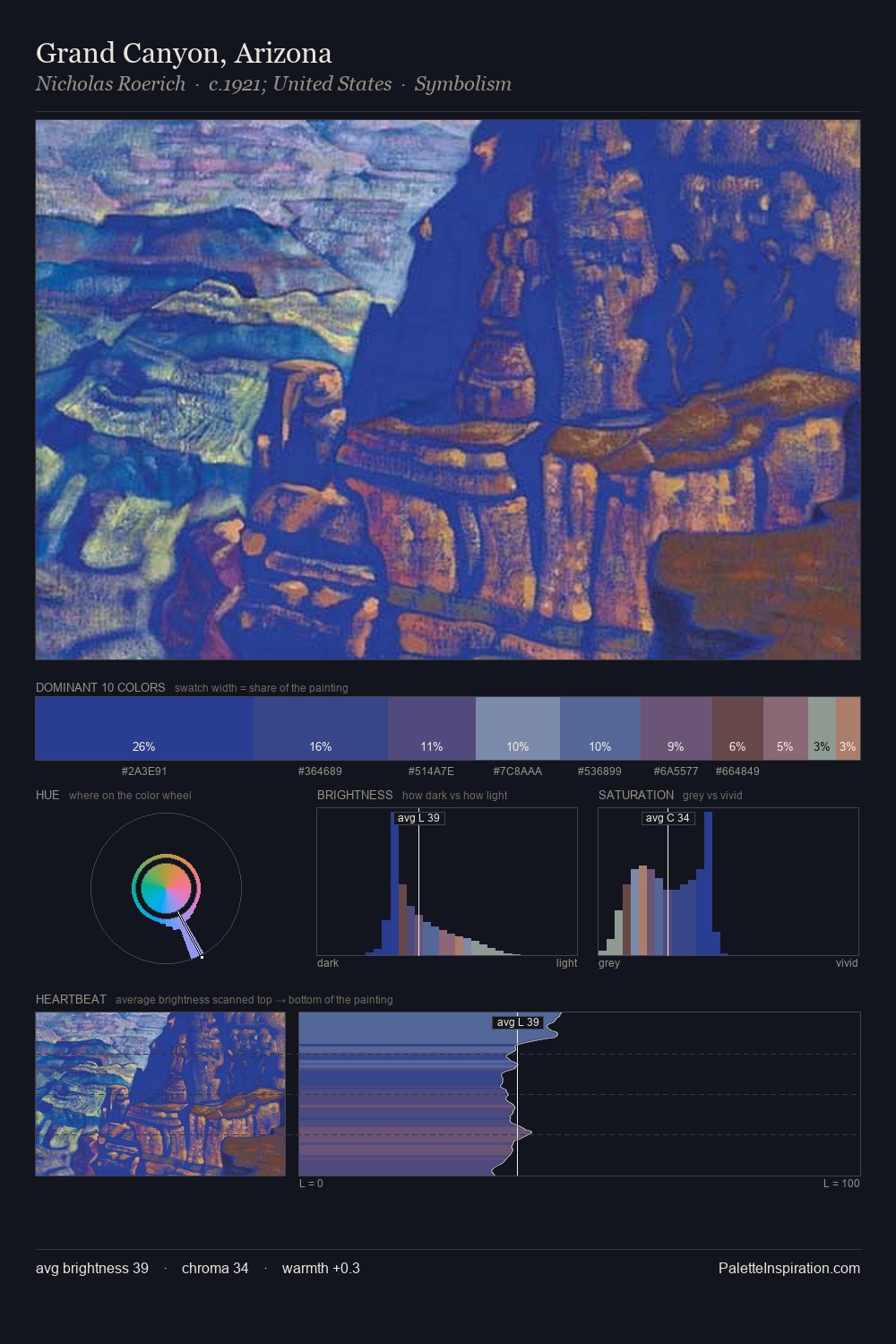Click the hex code "#364689"
Viewport: 896px width, 1344px height.
pos(320,771)
